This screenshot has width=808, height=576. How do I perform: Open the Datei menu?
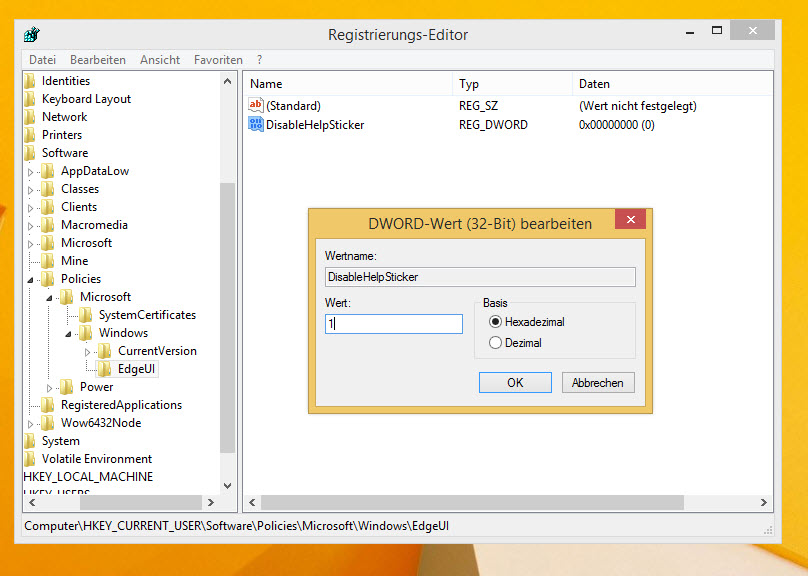(42, 60)
